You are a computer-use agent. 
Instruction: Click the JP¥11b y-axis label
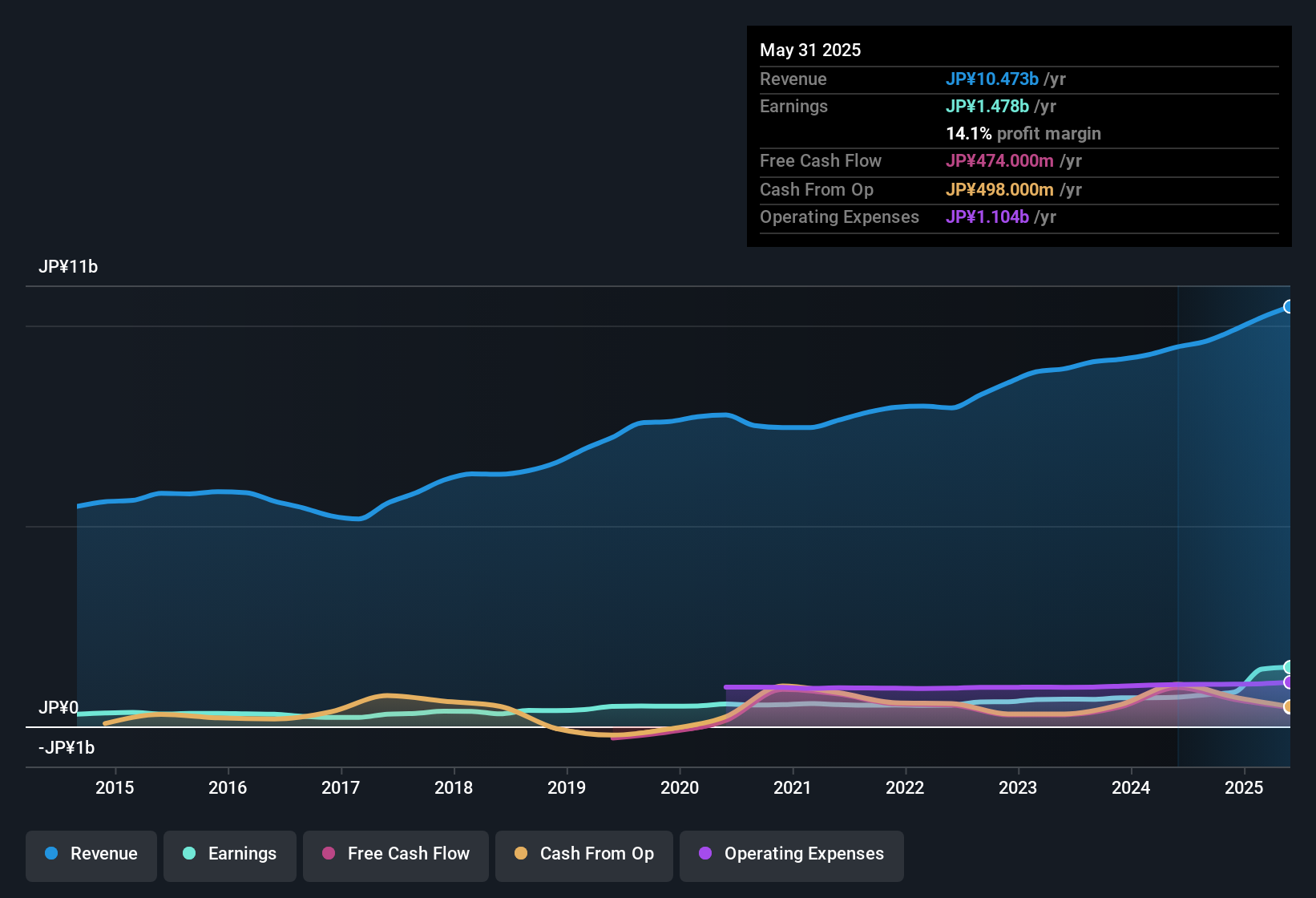pos(68,267)
